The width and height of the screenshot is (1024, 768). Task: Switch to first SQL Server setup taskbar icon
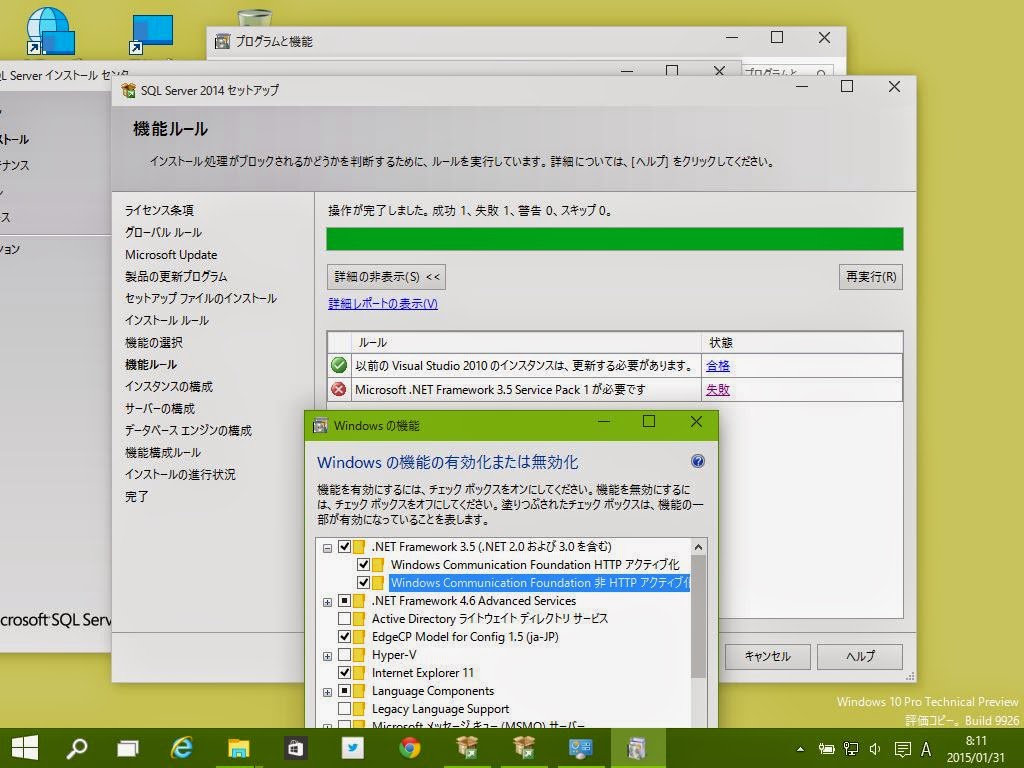[x=467, y=748]
